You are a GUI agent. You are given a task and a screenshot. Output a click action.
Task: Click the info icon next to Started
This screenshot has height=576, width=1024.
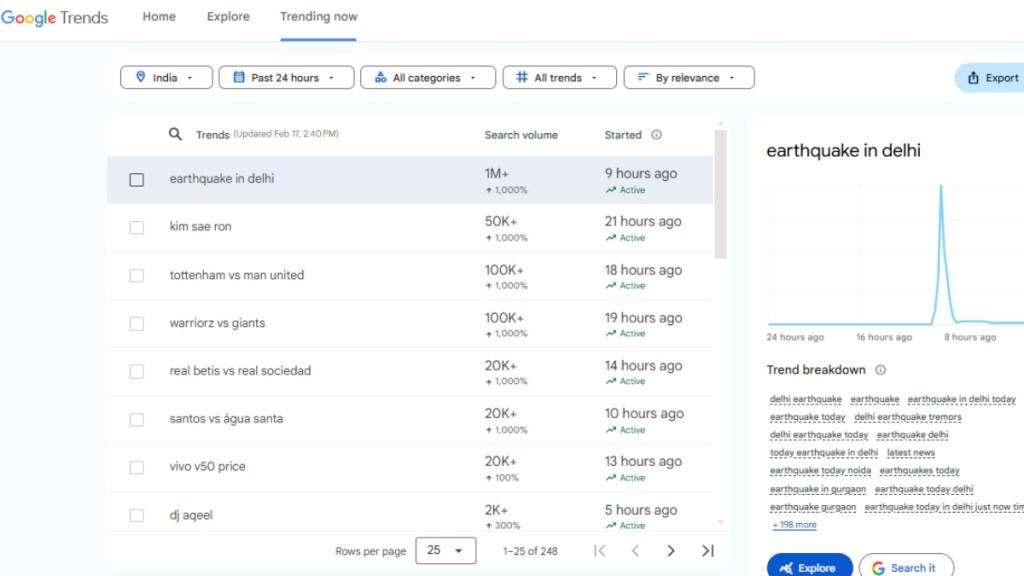tap(656, 135)
